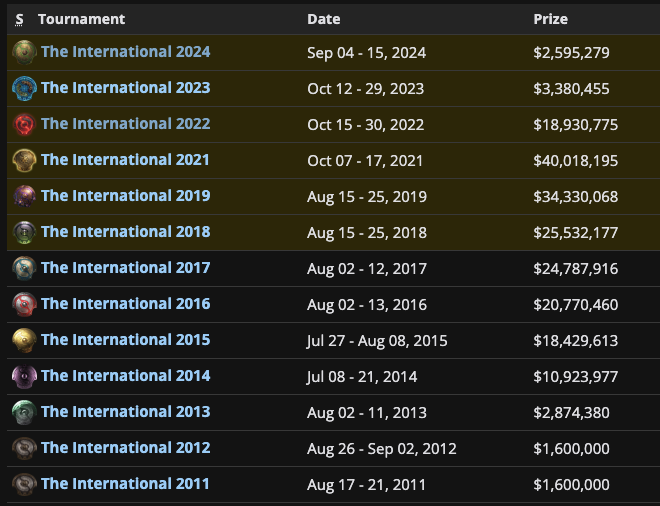Click The International 2019 purple icon

click(x=24, y=196)
